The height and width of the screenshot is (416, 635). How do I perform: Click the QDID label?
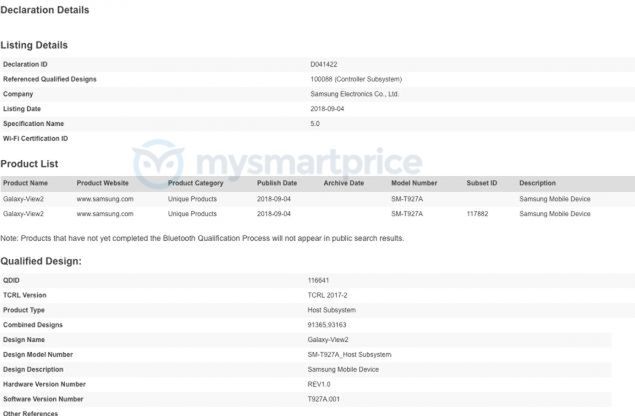[11, 280]
